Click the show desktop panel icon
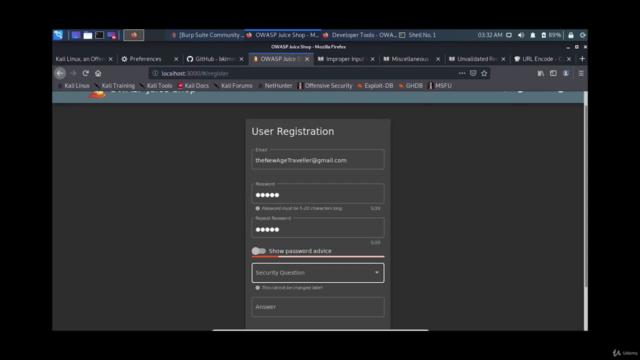The width and height of the screenshot is (640, 360). click(76, 35)
